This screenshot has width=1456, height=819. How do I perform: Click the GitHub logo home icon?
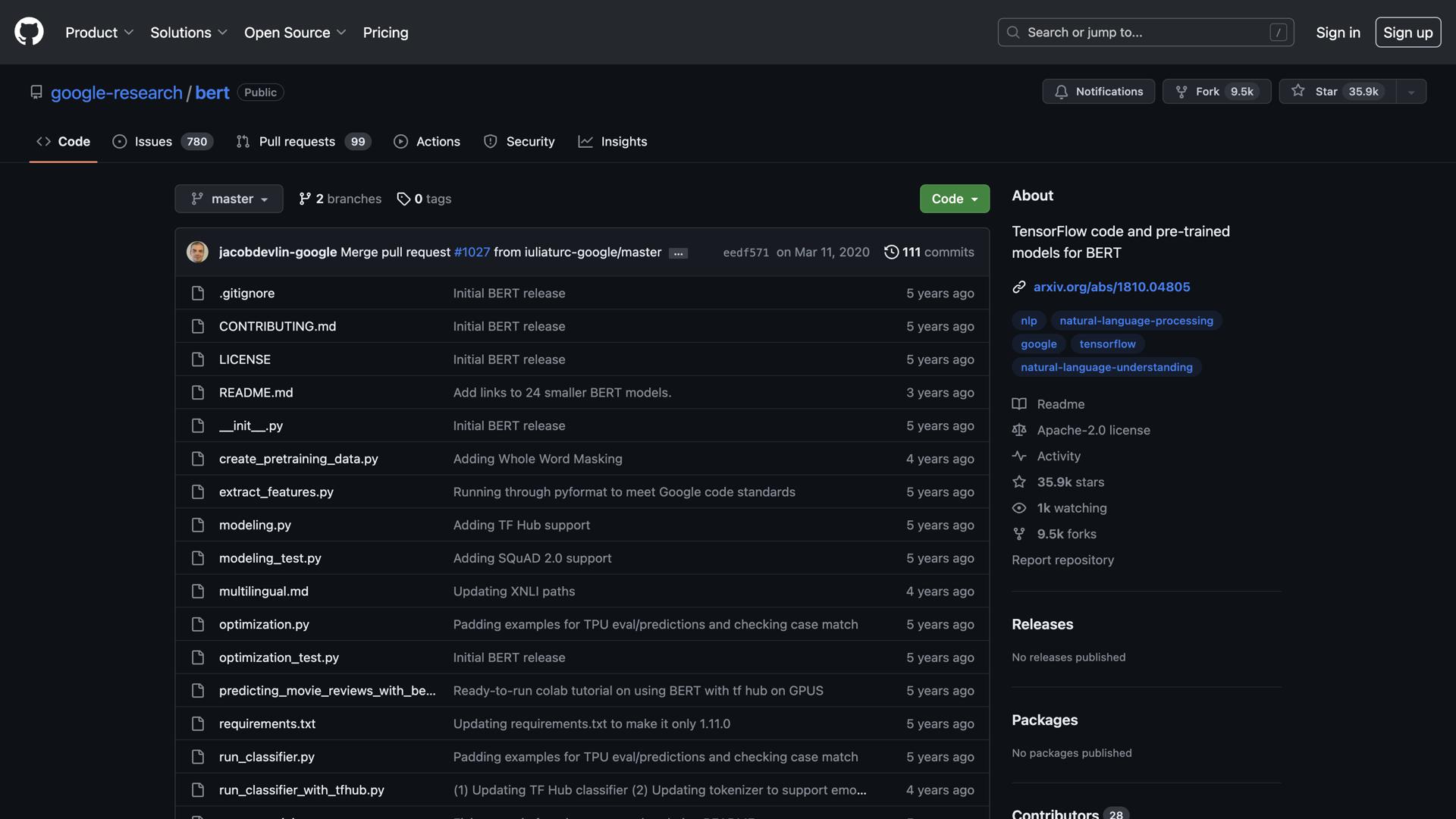point(29,32)
